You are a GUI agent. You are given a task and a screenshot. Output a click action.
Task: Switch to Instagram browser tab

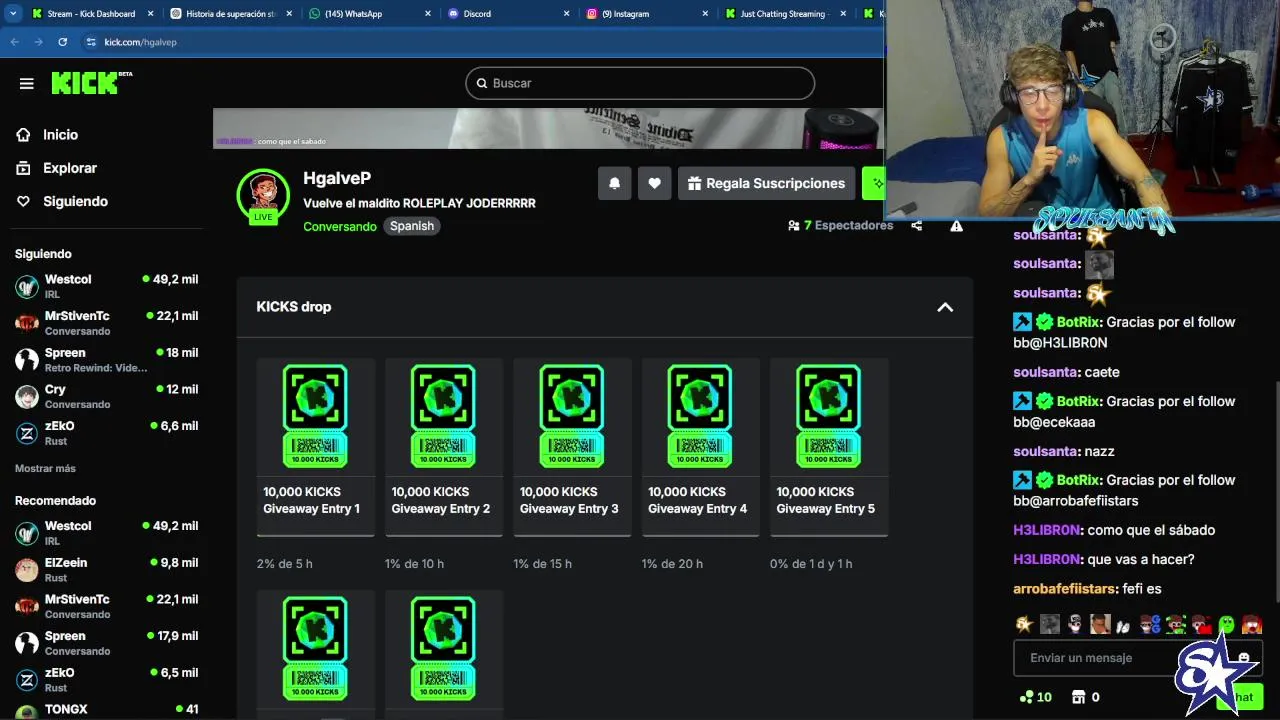(x=646, y=14)
